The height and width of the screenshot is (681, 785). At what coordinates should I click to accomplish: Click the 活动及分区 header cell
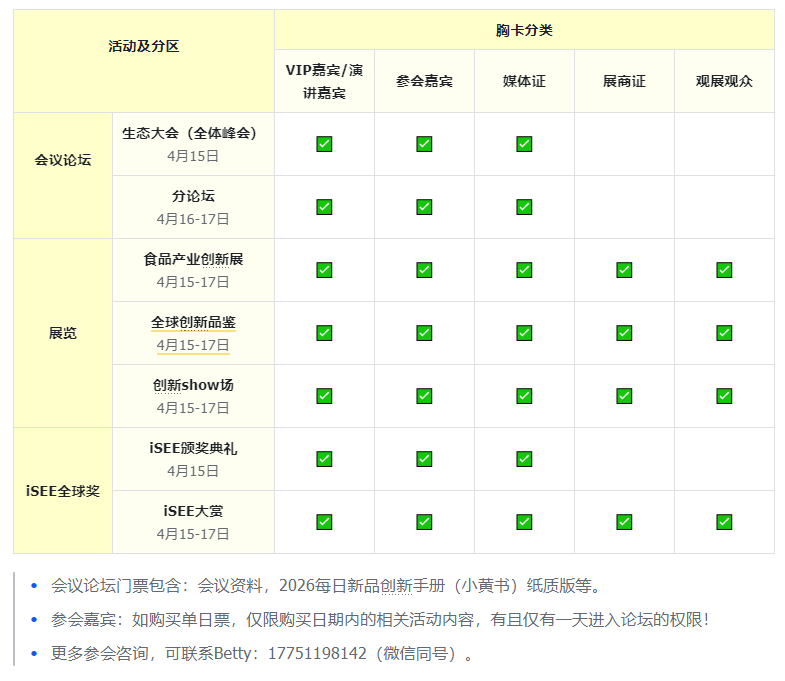(143, 46)
